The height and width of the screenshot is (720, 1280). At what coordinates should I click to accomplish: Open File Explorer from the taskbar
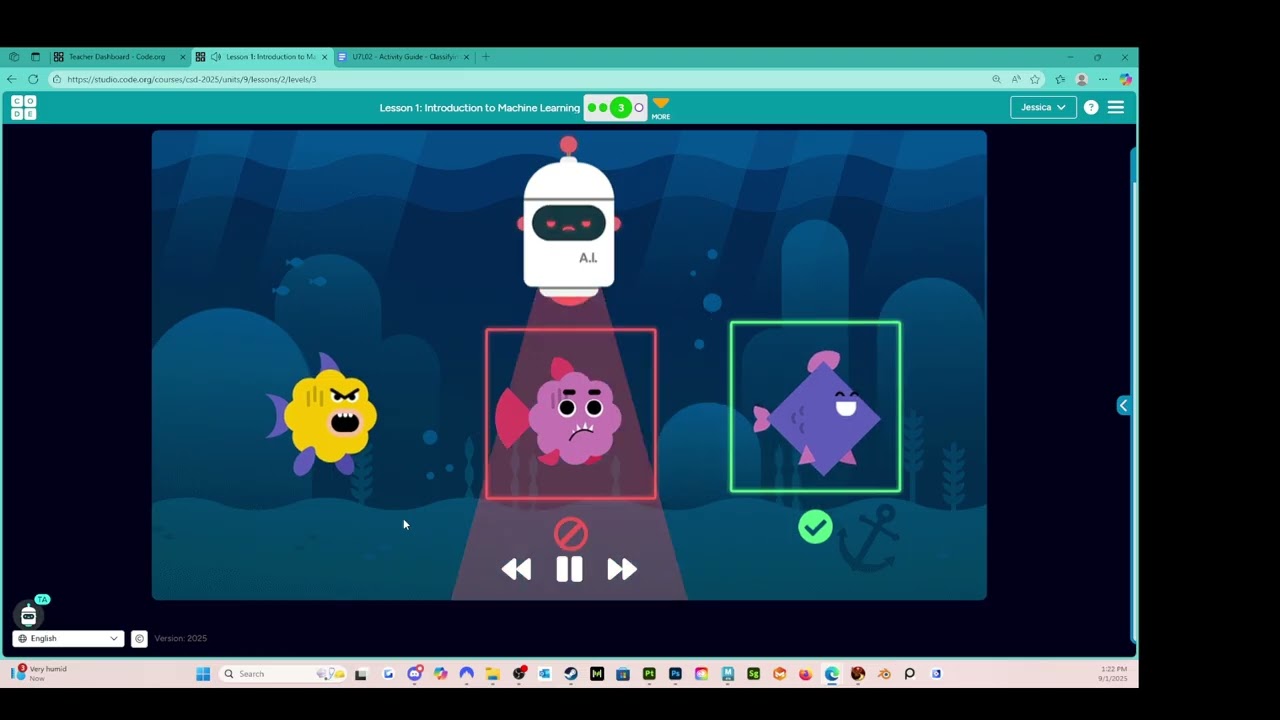click(x=493, y=674)
